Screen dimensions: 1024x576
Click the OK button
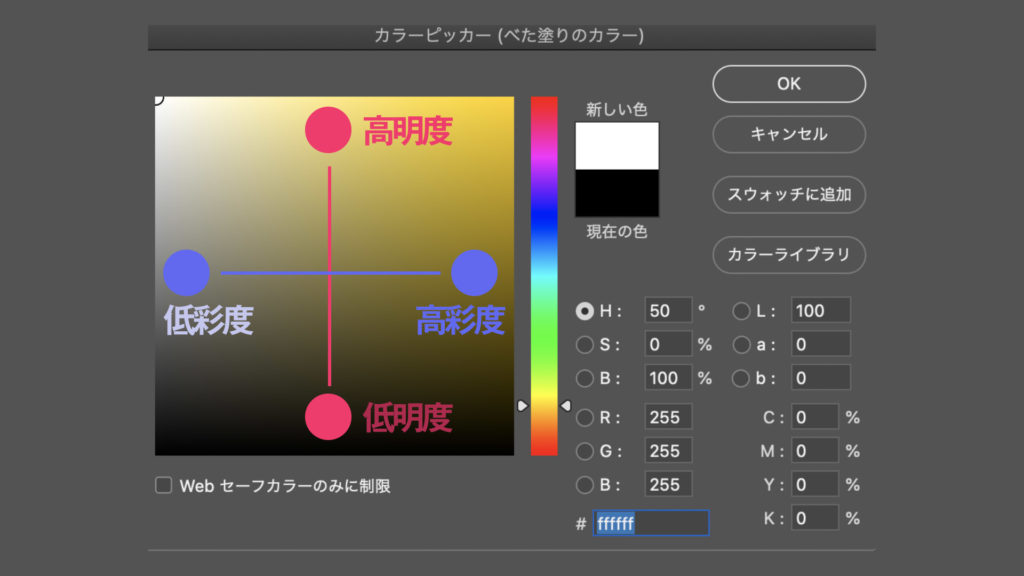pos(789,84)
